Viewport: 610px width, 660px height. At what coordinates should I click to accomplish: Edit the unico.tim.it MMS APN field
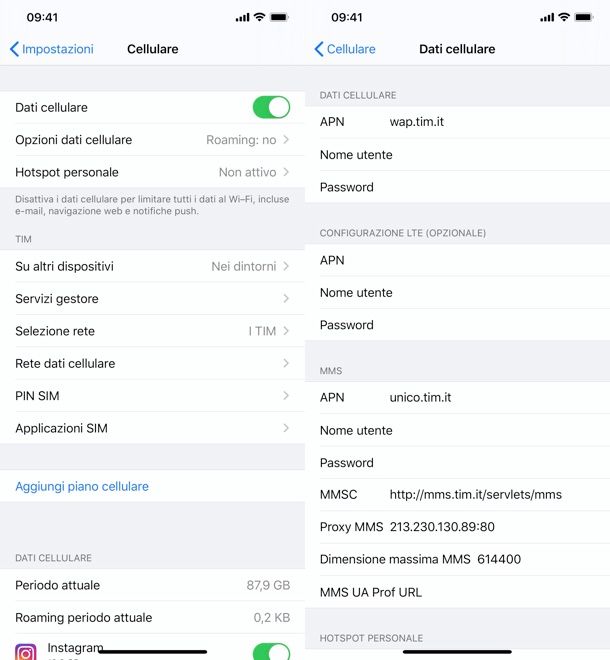(x=457, y=397)
